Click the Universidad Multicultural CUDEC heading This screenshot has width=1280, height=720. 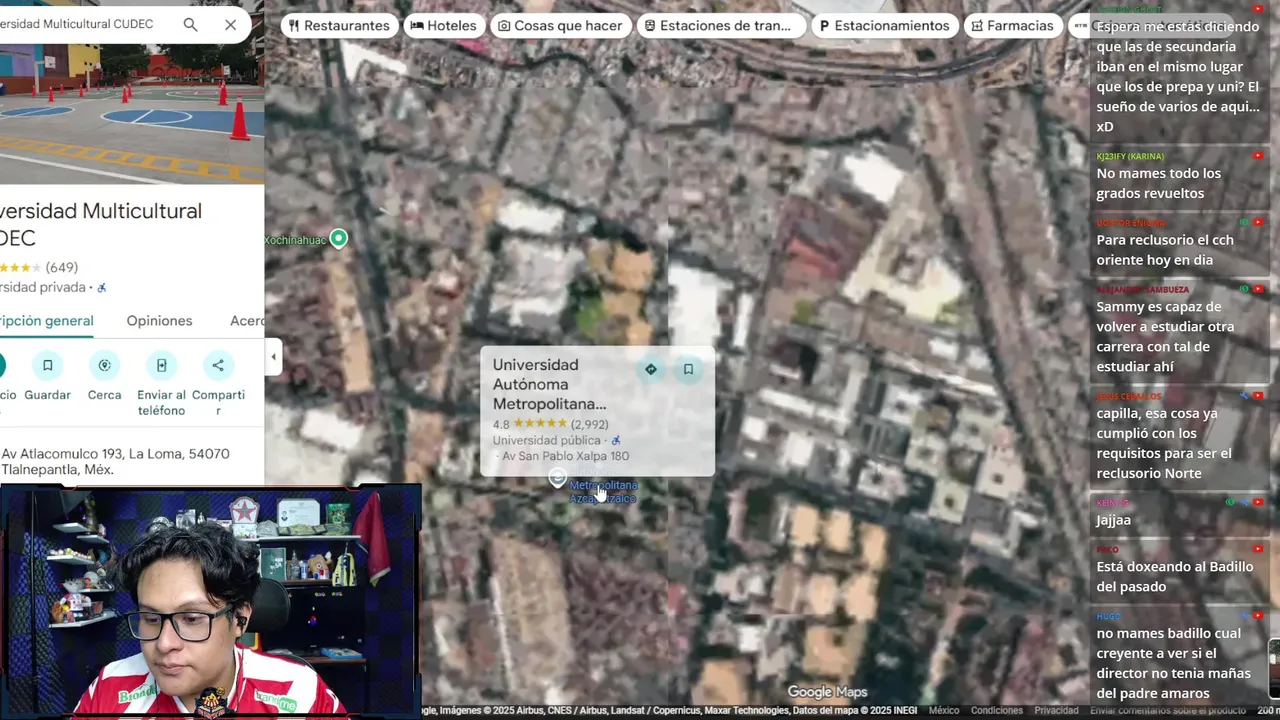point(101,224)
